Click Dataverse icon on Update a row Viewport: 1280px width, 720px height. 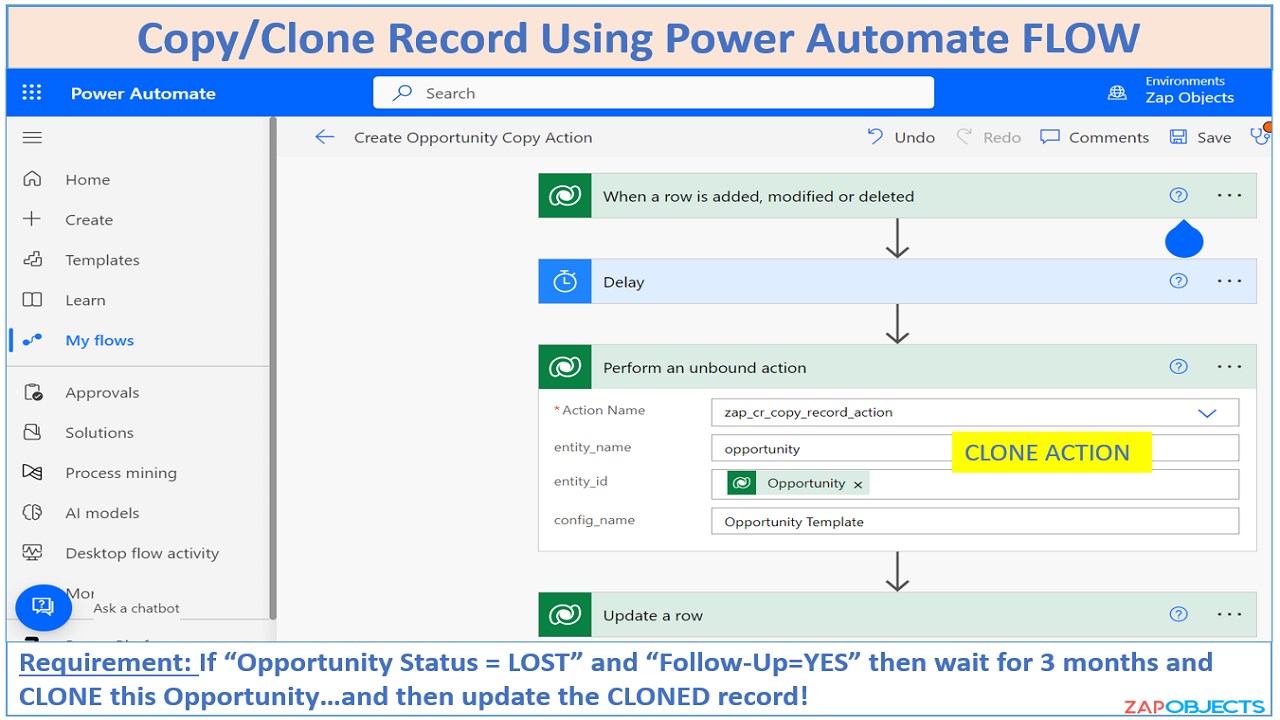pos(565,615)
